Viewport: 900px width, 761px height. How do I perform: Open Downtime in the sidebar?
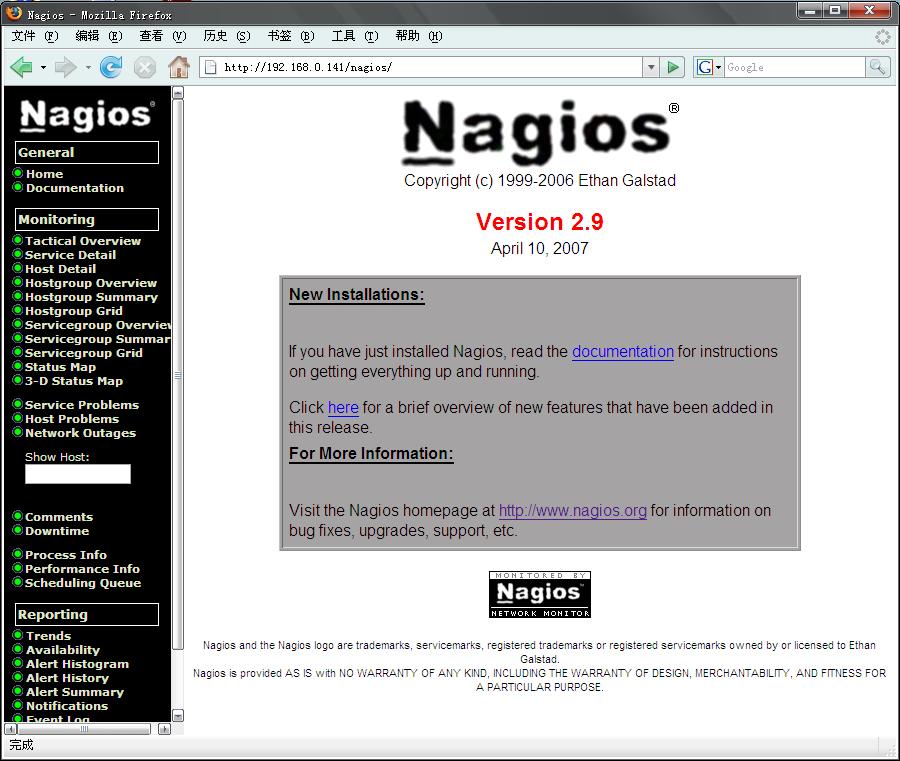[x=57, y=531]
